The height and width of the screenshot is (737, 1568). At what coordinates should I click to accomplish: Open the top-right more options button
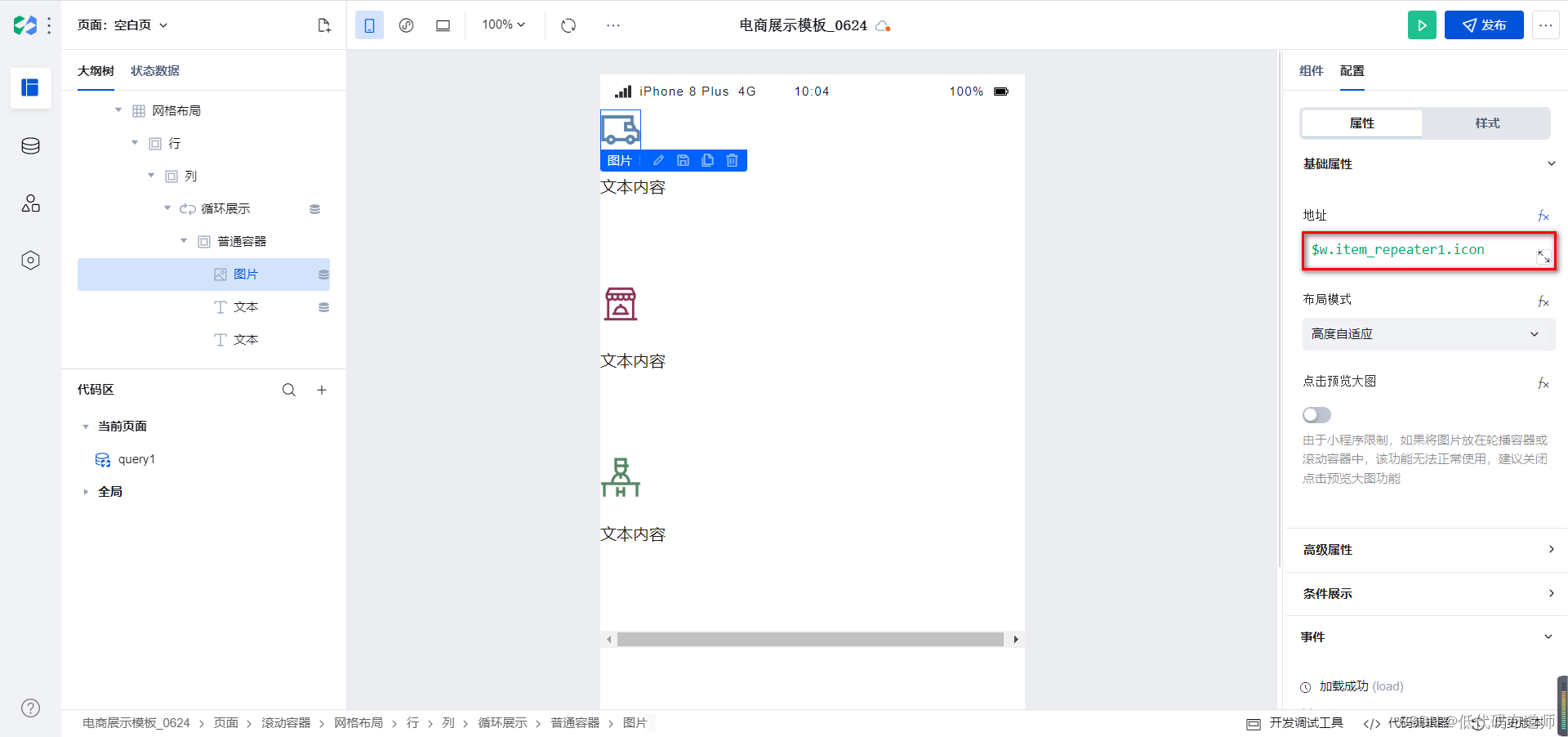coord(1545,25)
